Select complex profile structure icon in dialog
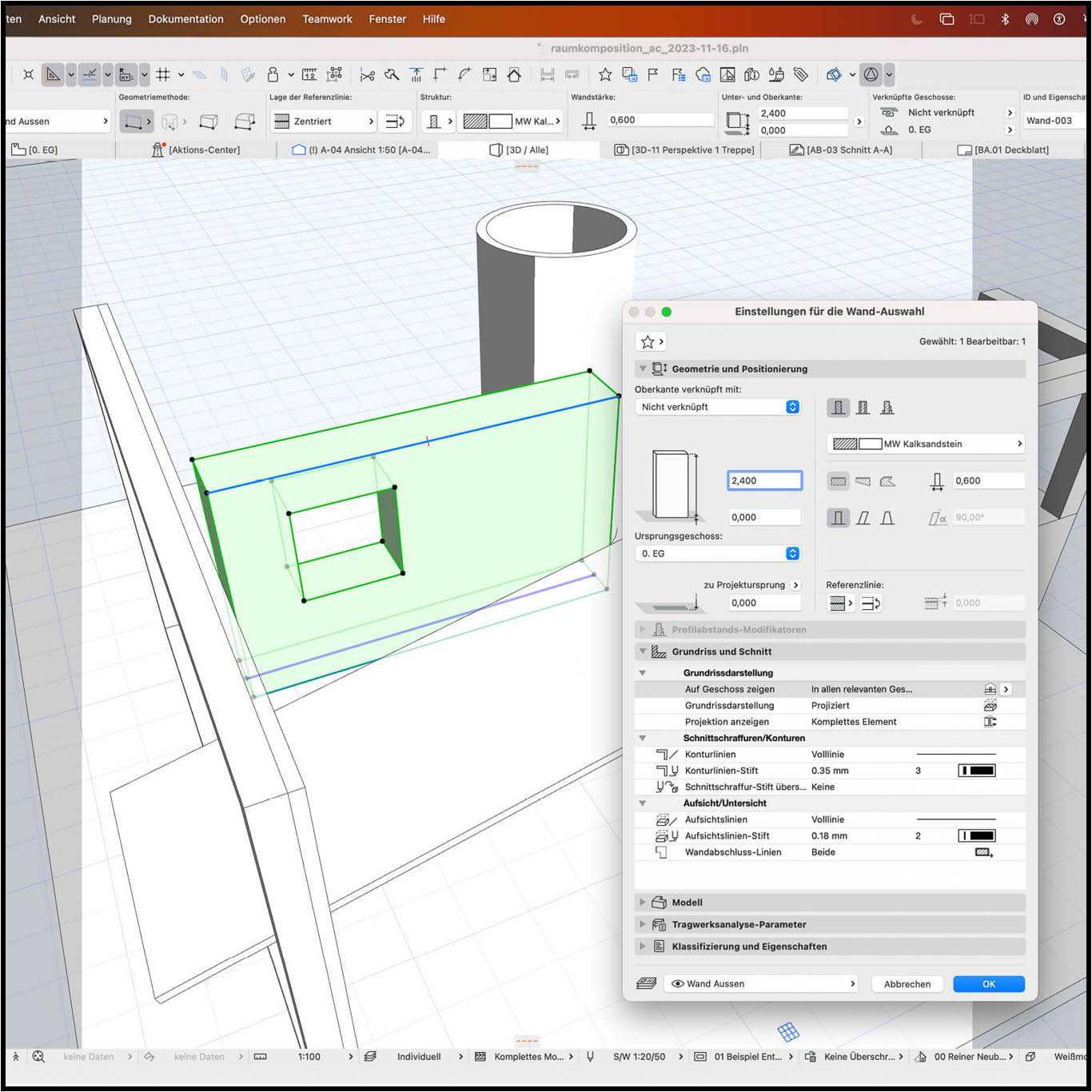Viewport: 1092px width, 1092px height. pos(887,408)
